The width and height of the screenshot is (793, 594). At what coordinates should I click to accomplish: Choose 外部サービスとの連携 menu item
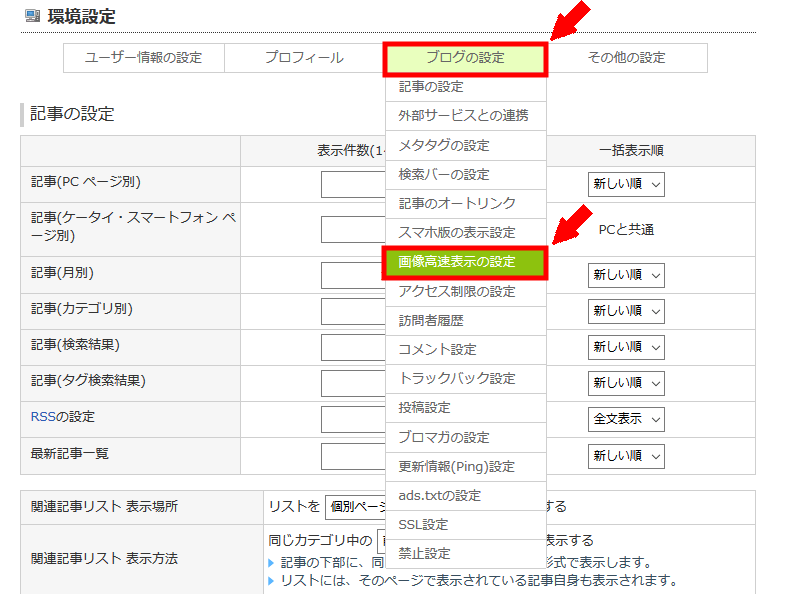[x=466, y=116]
